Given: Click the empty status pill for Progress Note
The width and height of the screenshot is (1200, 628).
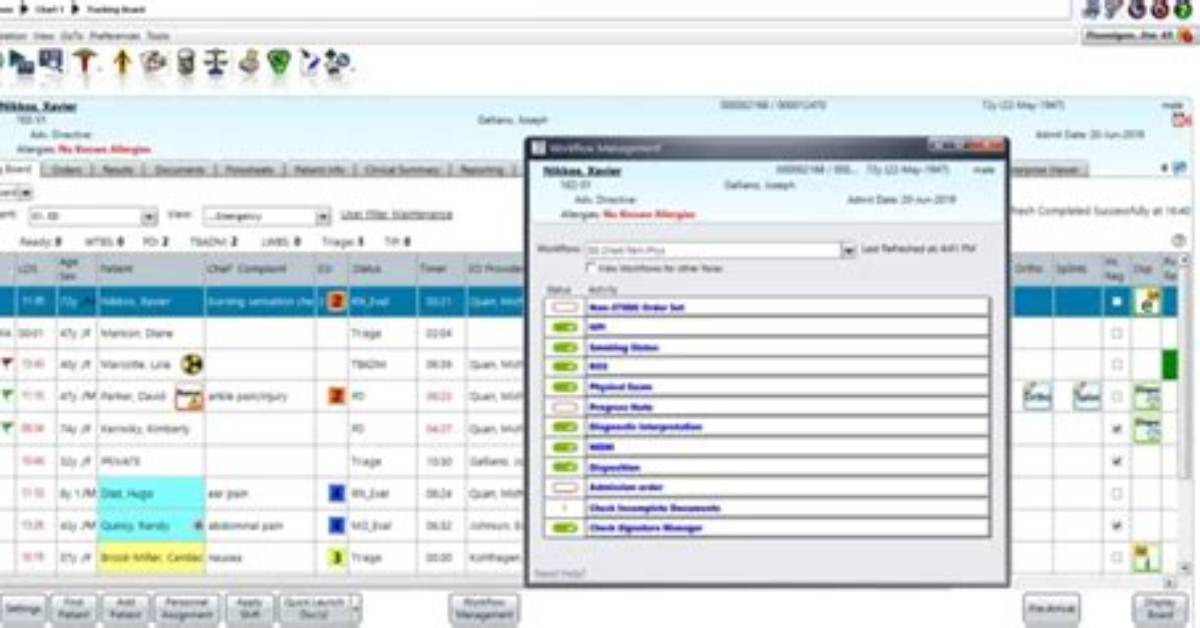Looking at the screenshot, I should pos(564,407).
